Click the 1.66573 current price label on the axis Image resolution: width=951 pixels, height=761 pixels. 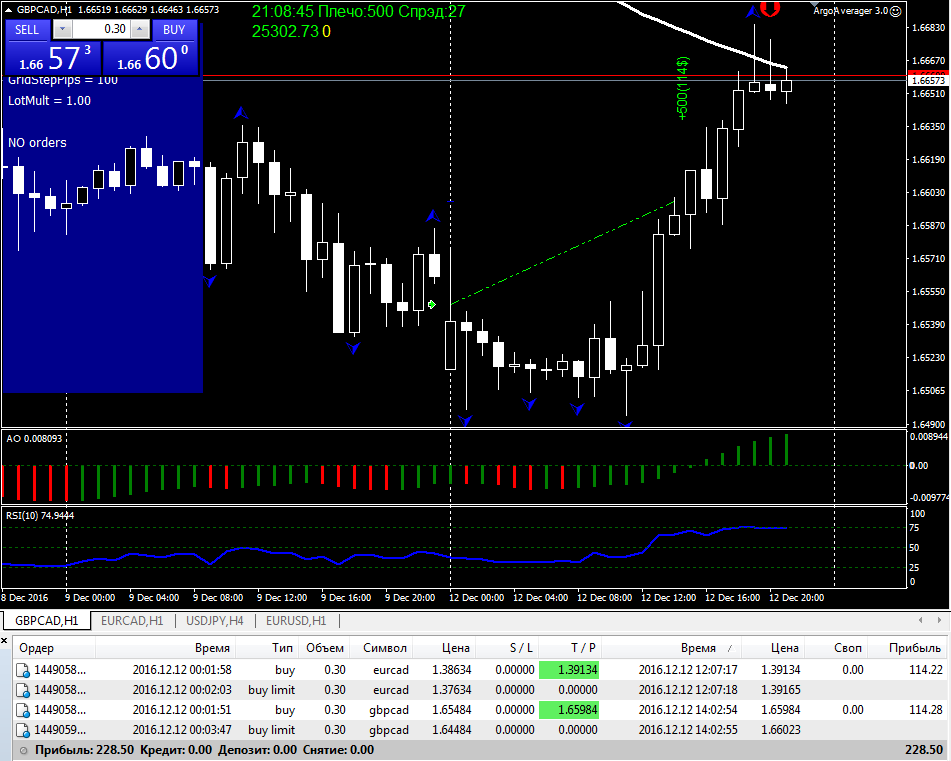click(929, 81)
